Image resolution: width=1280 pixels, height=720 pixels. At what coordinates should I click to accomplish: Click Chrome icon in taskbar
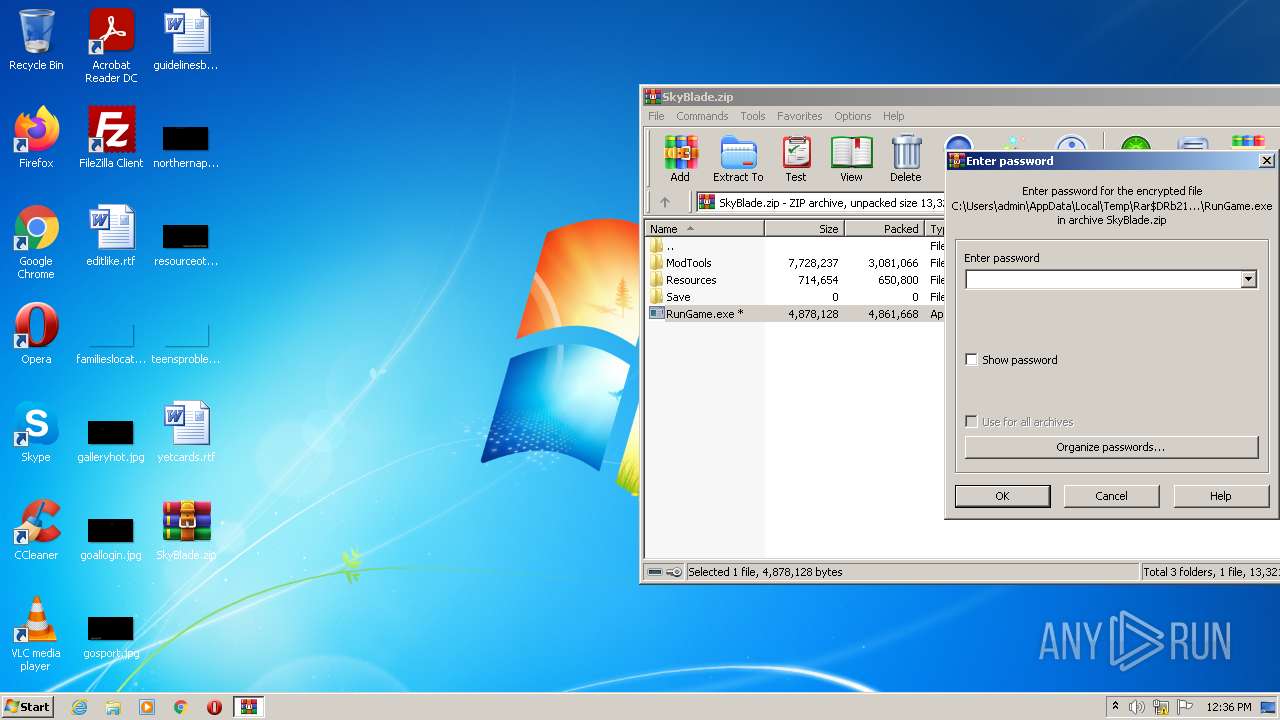181,707
